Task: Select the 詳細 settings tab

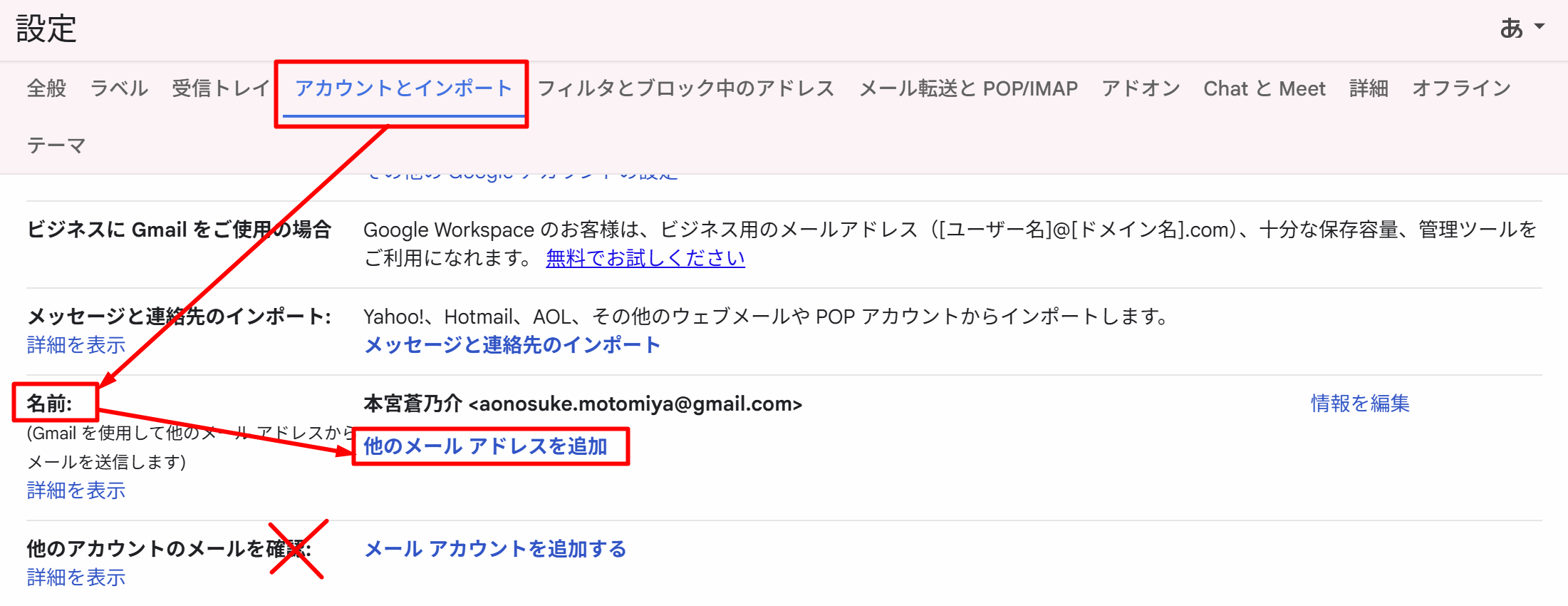Action: click(x=1369, y=88)
